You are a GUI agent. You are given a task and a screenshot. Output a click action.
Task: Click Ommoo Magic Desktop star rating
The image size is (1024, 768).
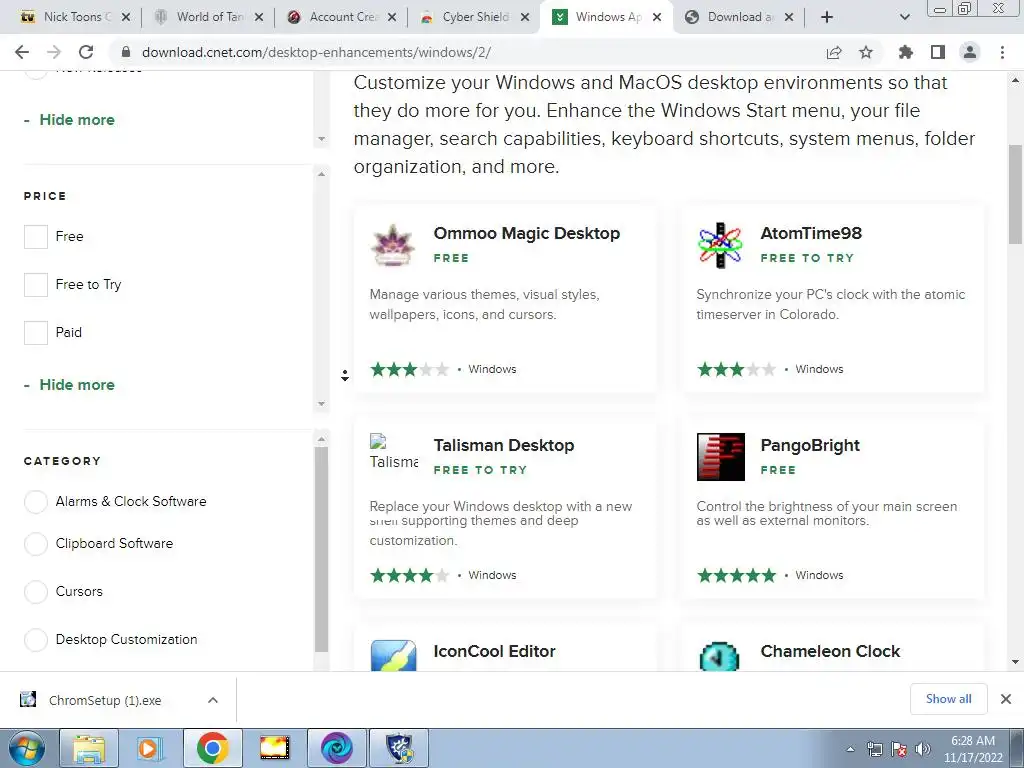[x=409, y=370]
